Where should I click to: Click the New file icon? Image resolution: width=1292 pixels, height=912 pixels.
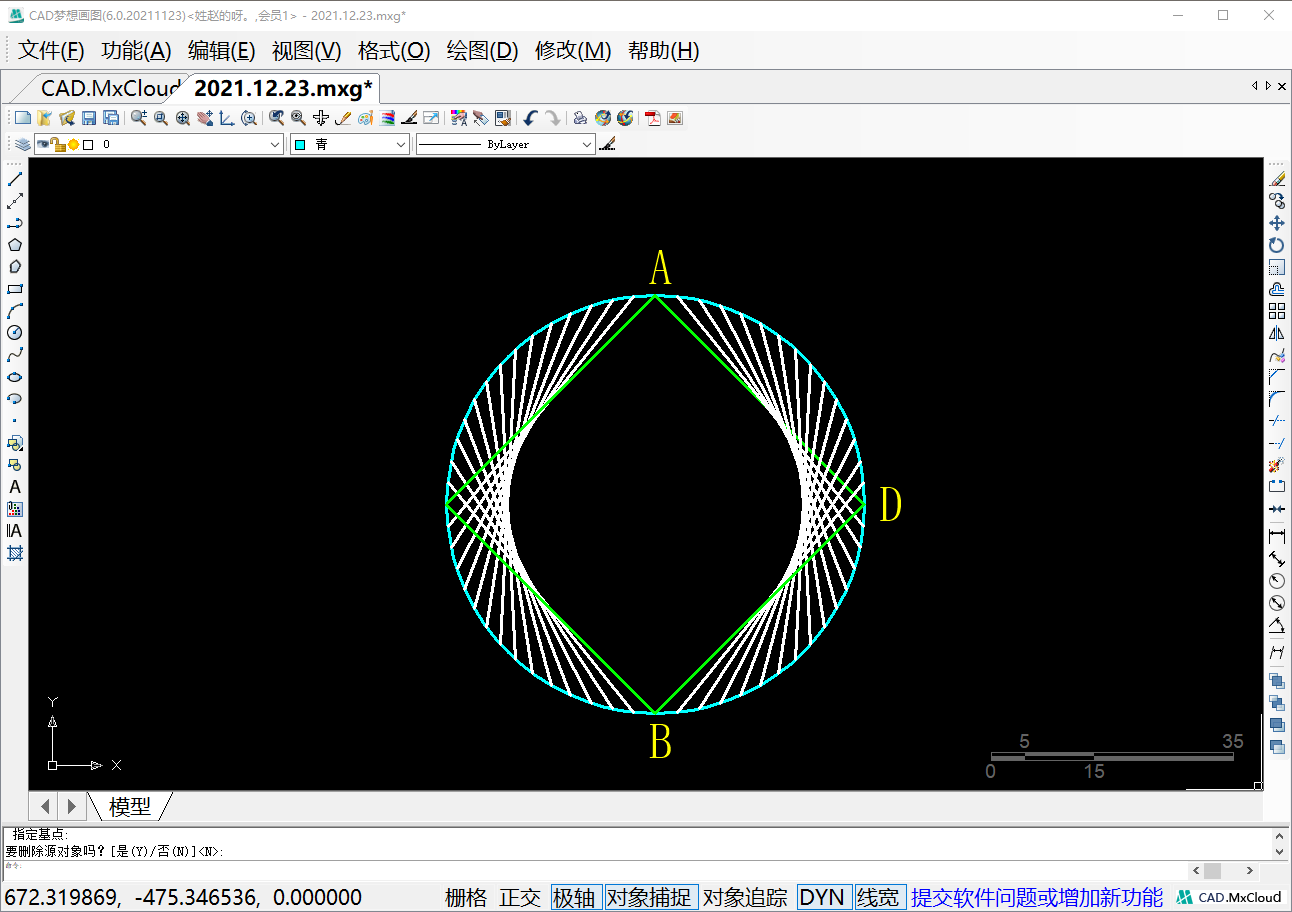coord(22,118)
